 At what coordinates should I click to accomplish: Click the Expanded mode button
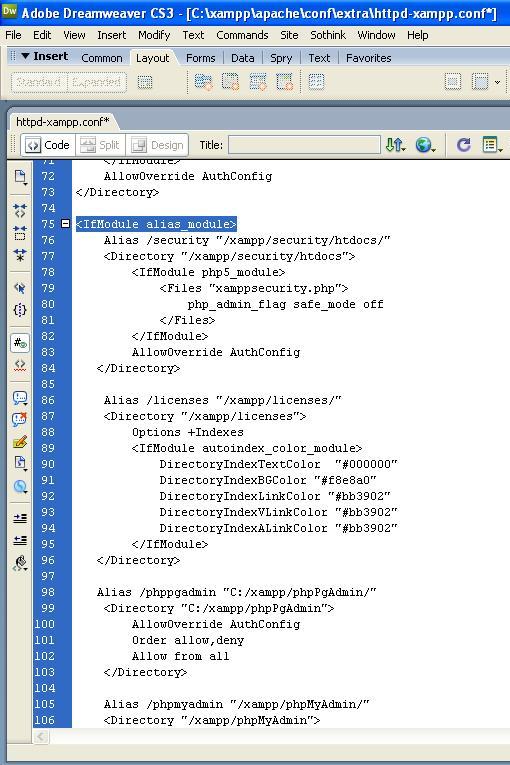tap(97, 82)
